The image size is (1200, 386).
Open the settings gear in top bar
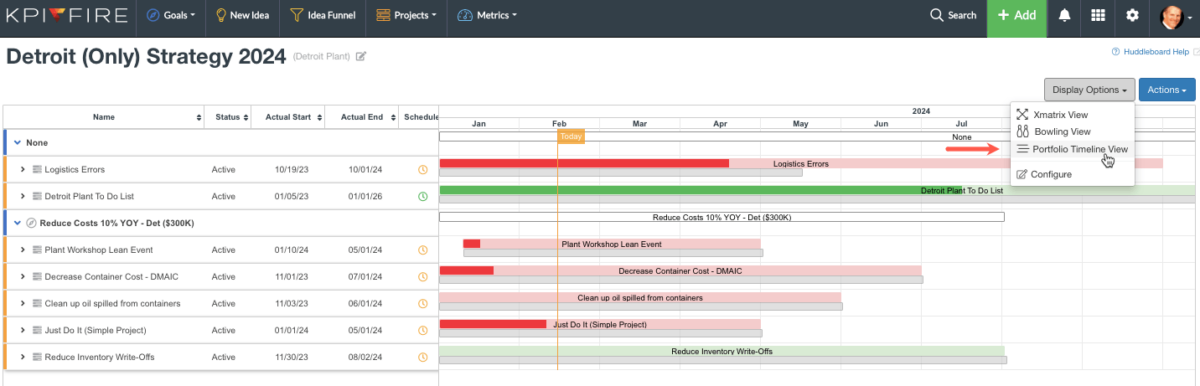(x=1132, y=15)
